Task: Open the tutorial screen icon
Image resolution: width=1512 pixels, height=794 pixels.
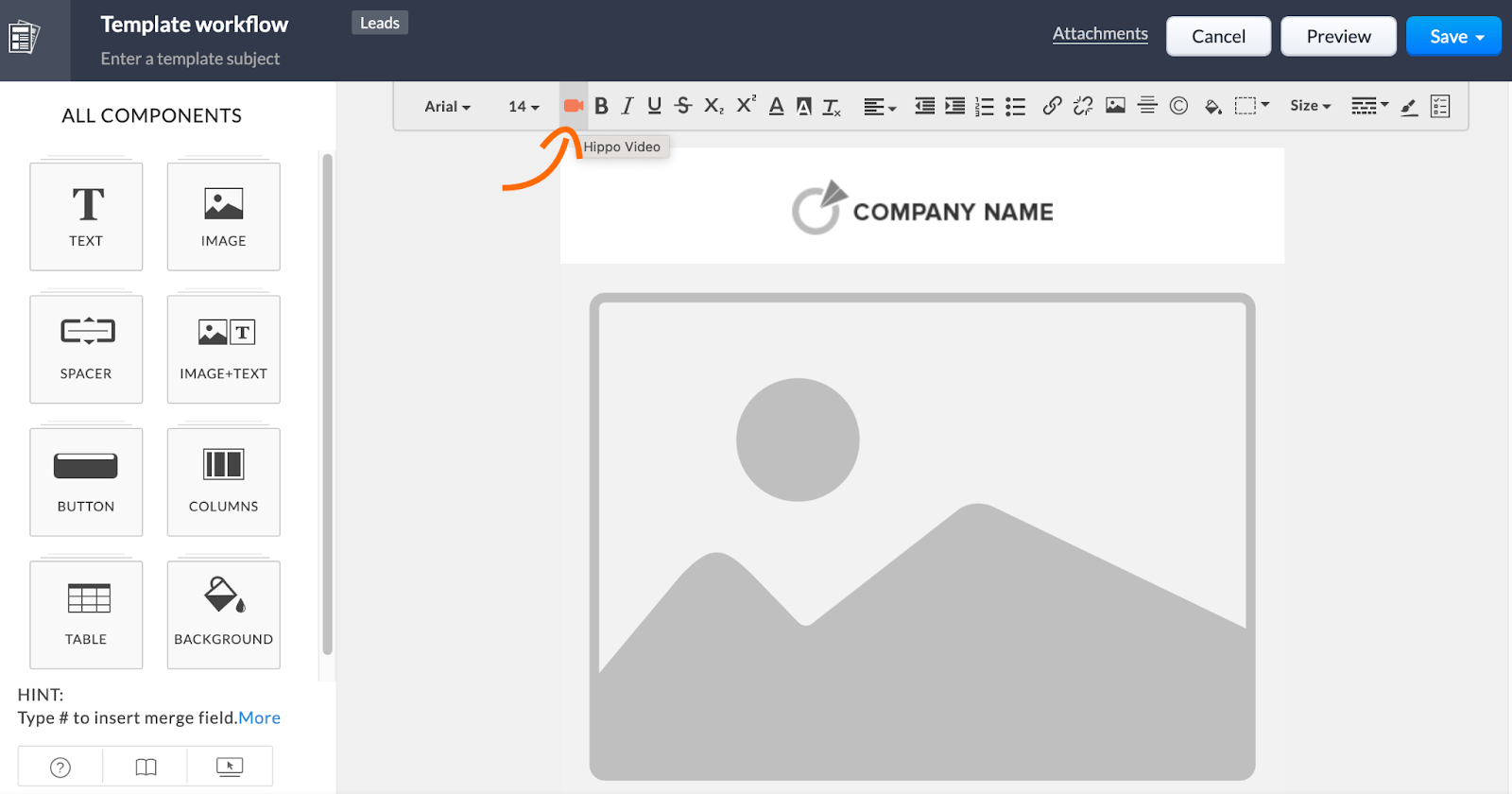Action: pos(230,767)
